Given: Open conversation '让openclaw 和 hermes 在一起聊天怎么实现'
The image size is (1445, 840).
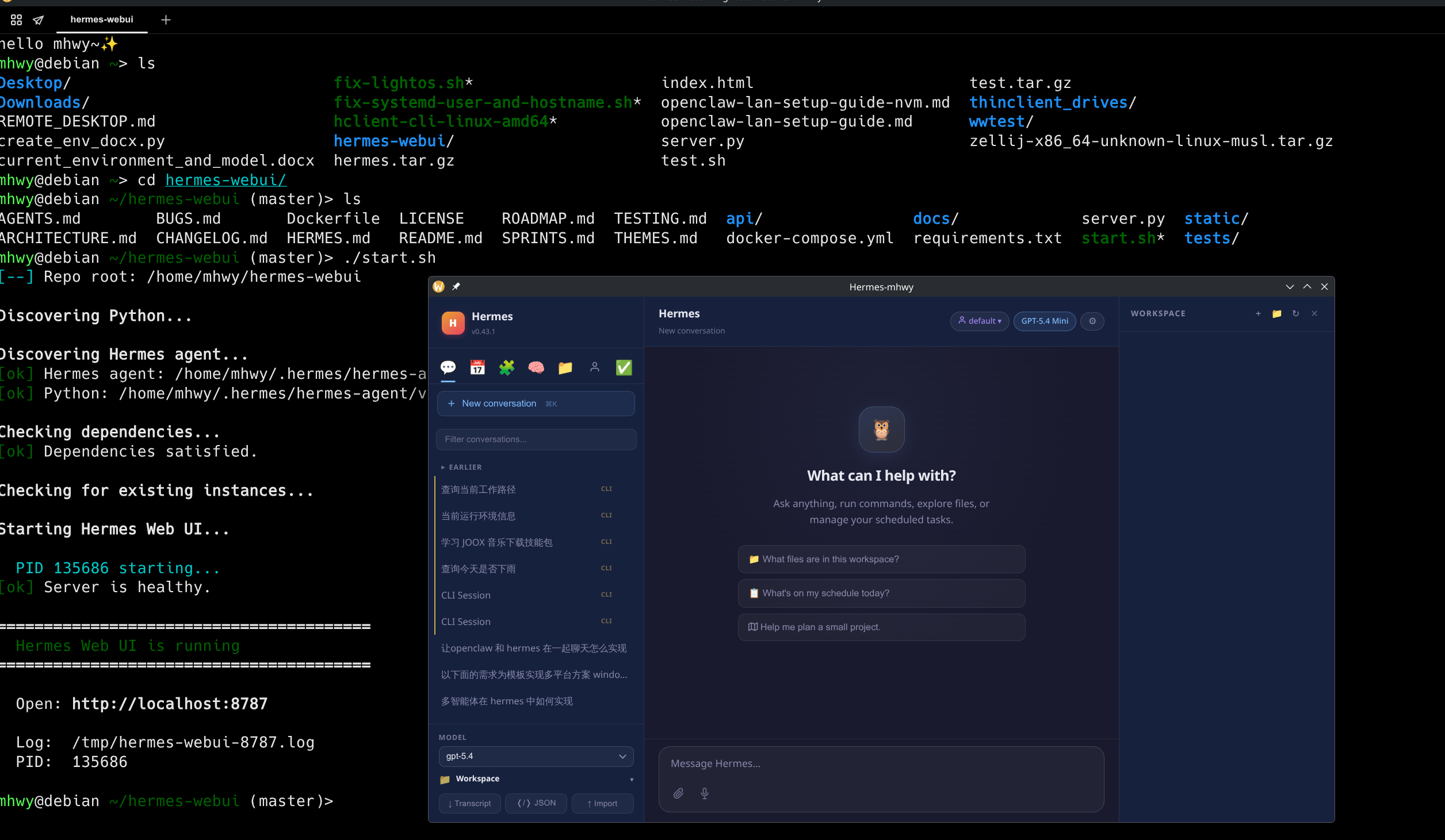Looking at the screenshot, I should (x=535, y=648).
